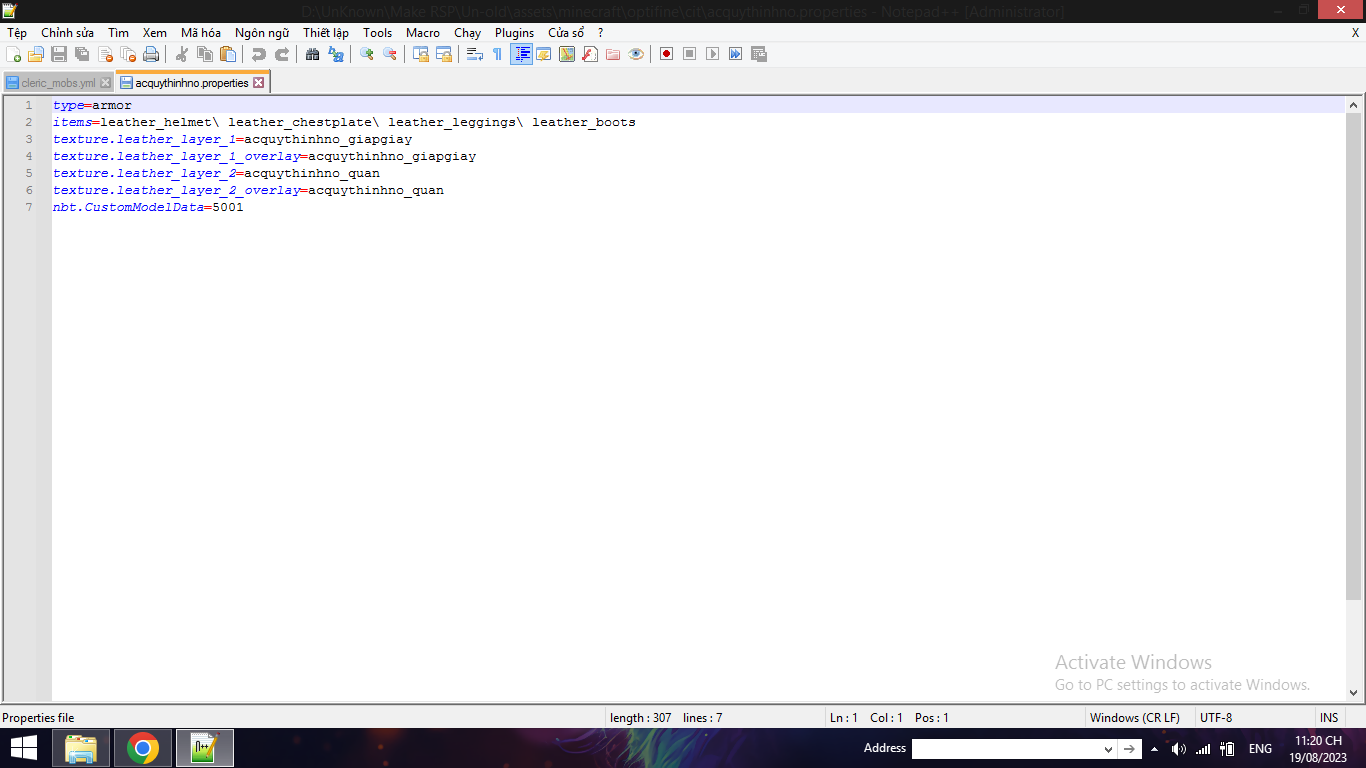Click inside the taskbar Address input field
Screen dimensions: 1366x768
pos(1006,749)
